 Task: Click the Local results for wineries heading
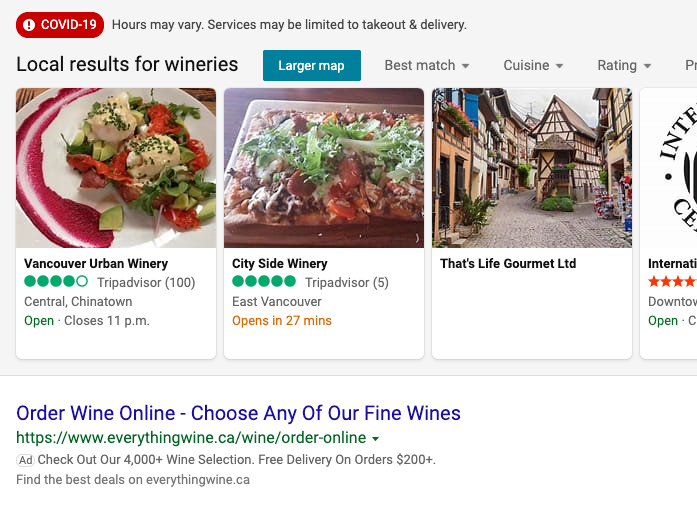[127, 65]
